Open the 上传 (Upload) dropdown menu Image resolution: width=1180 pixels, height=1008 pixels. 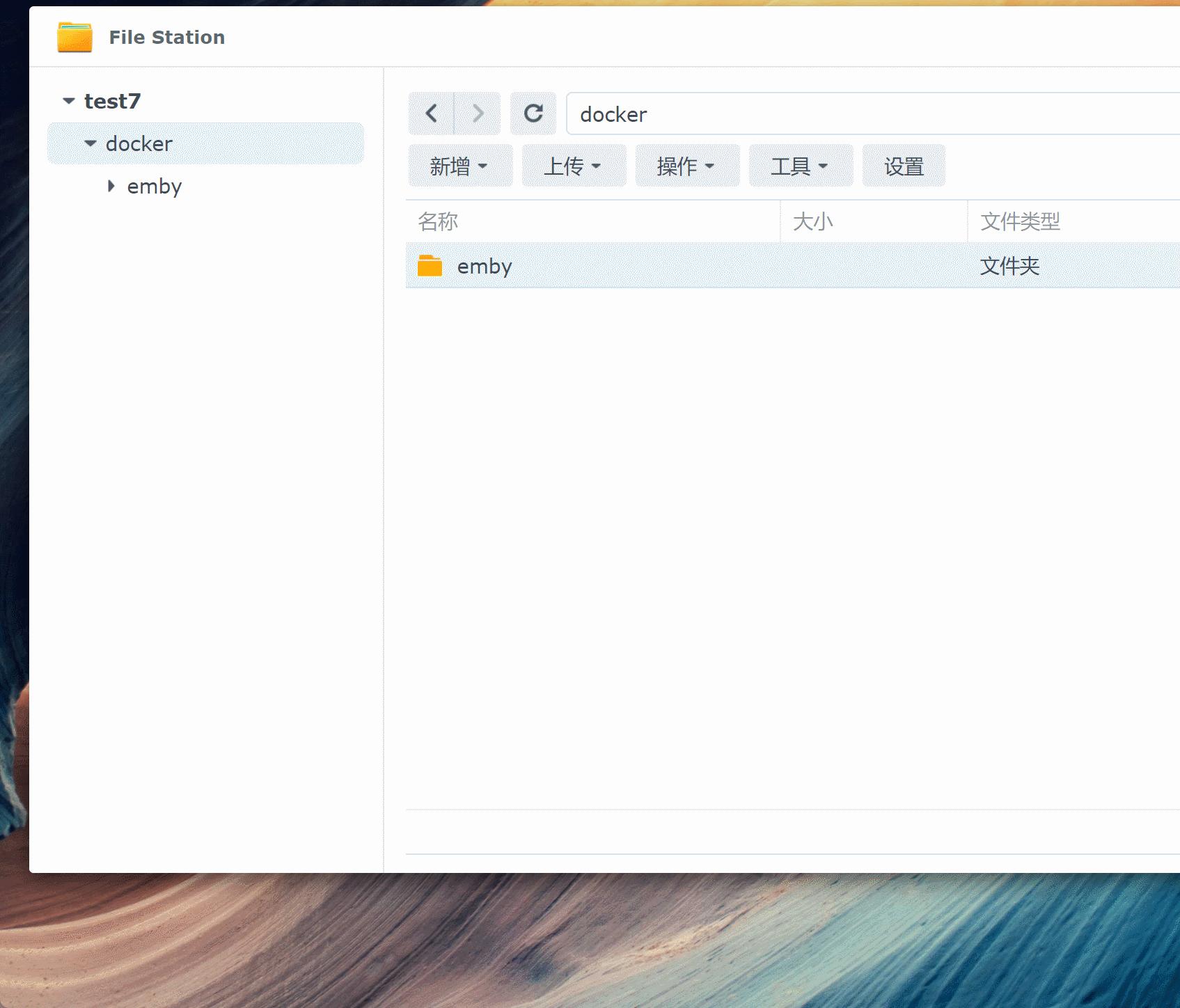pyautogui.click(x=573, y=166)
